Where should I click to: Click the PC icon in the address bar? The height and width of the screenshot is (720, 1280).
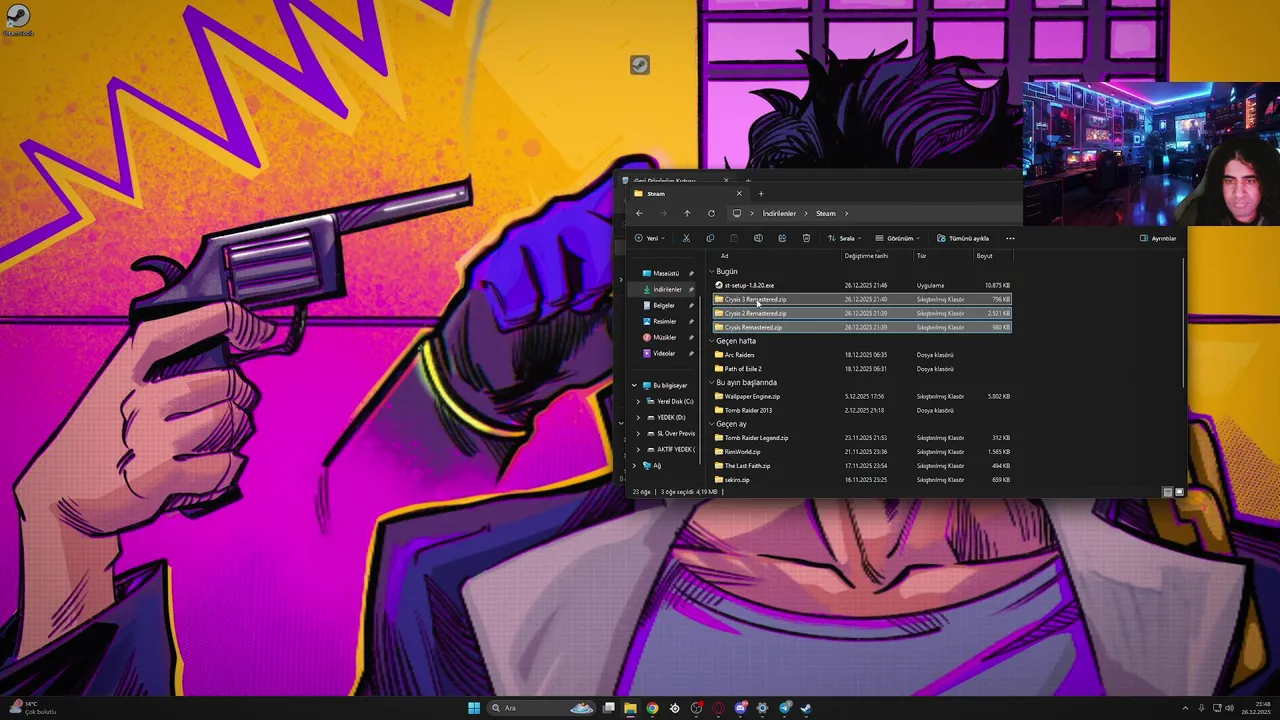click(737, 213)
